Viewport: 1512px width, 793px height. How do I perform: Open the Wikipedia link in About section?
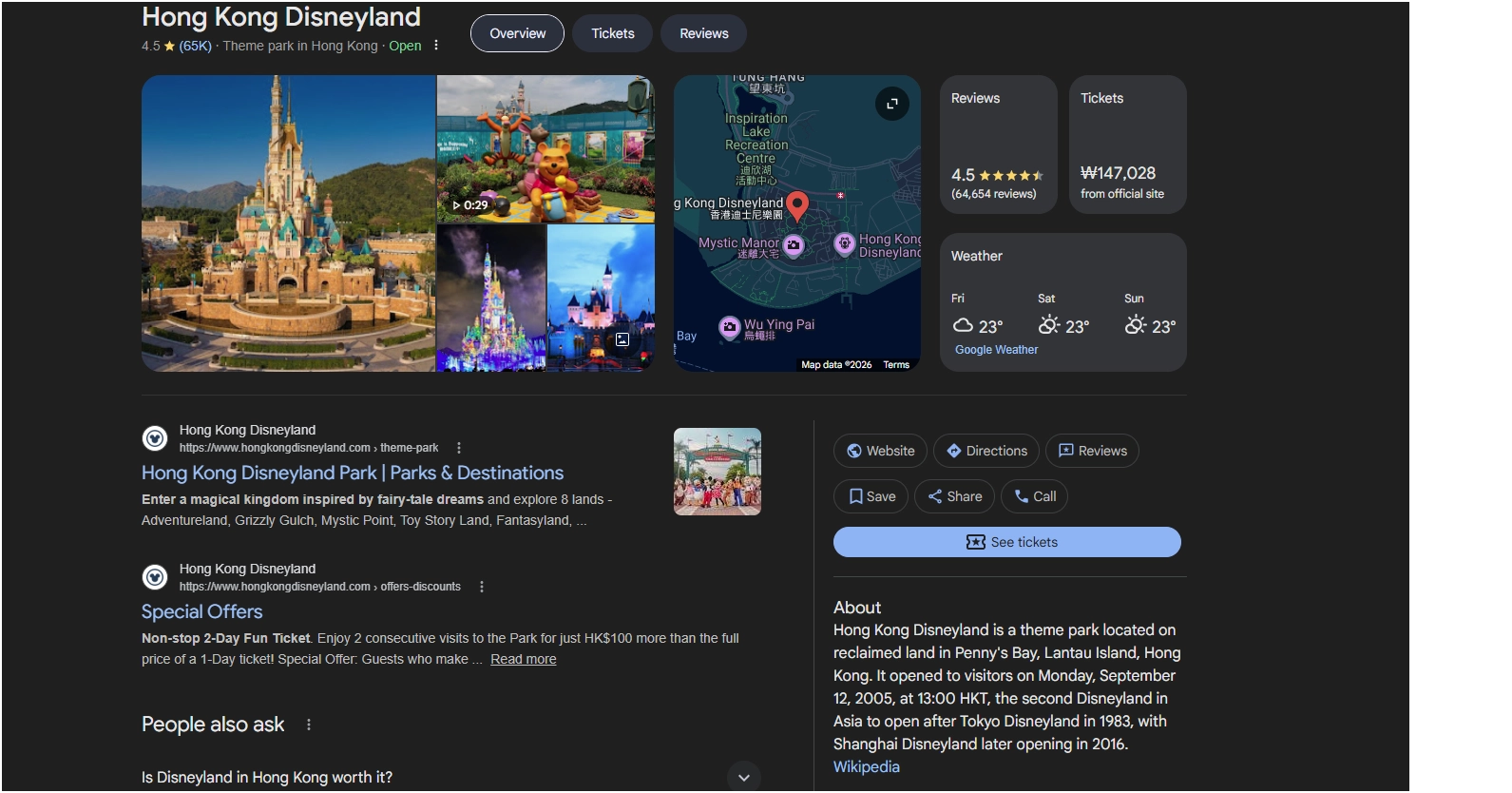point(866,766)
